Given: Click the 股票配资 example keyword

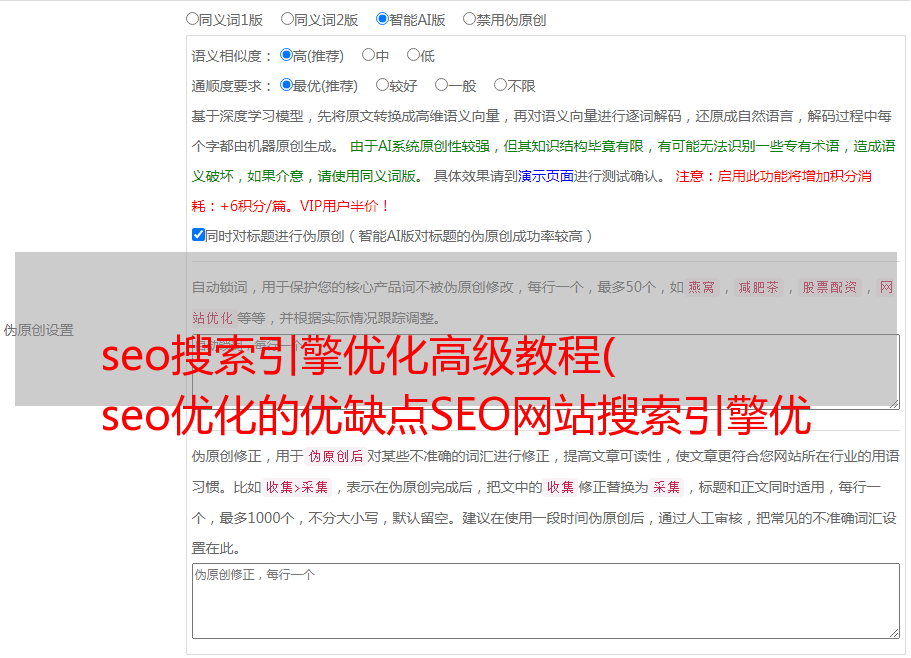Looking at the screenshot, I should (830, 287).
